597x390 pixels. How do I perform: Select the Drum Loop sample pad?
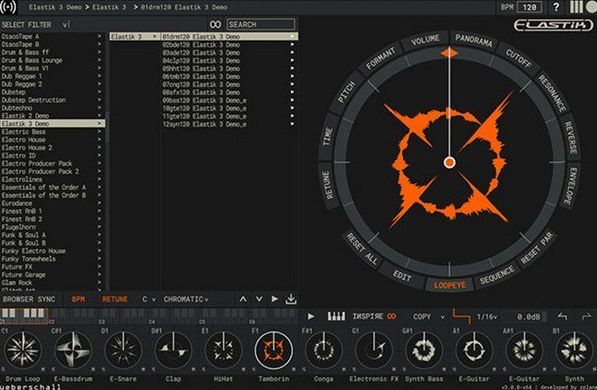tap(23, 349)
